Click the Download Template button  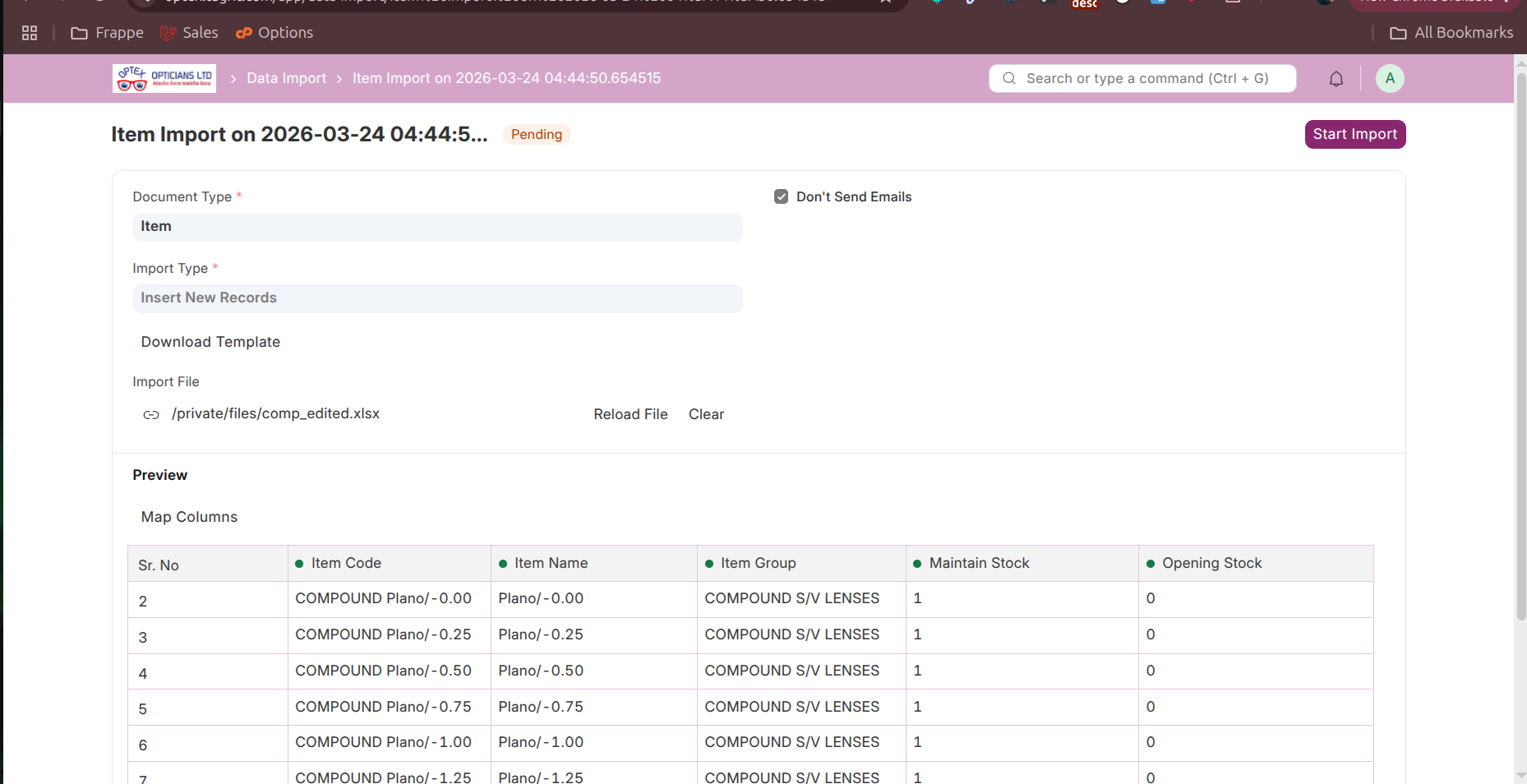(210, 342)
